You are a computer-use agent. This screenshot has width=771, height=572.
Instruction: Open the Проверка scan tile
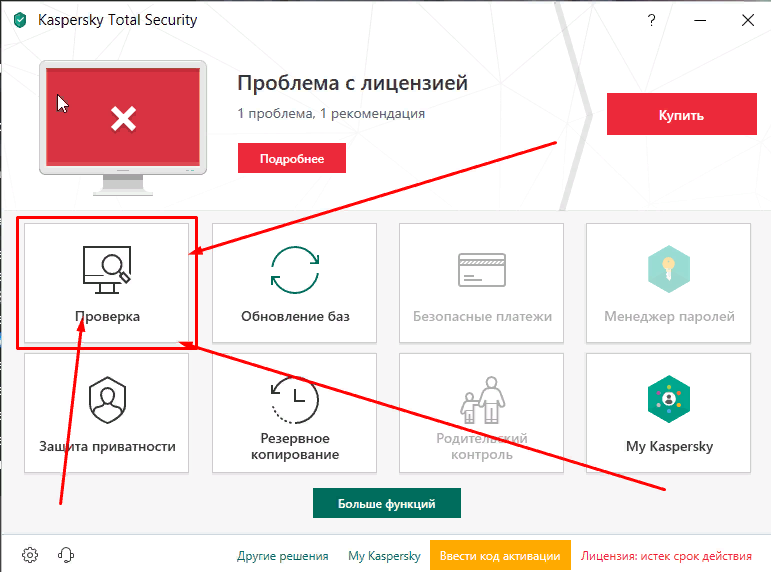click(107, 283)
